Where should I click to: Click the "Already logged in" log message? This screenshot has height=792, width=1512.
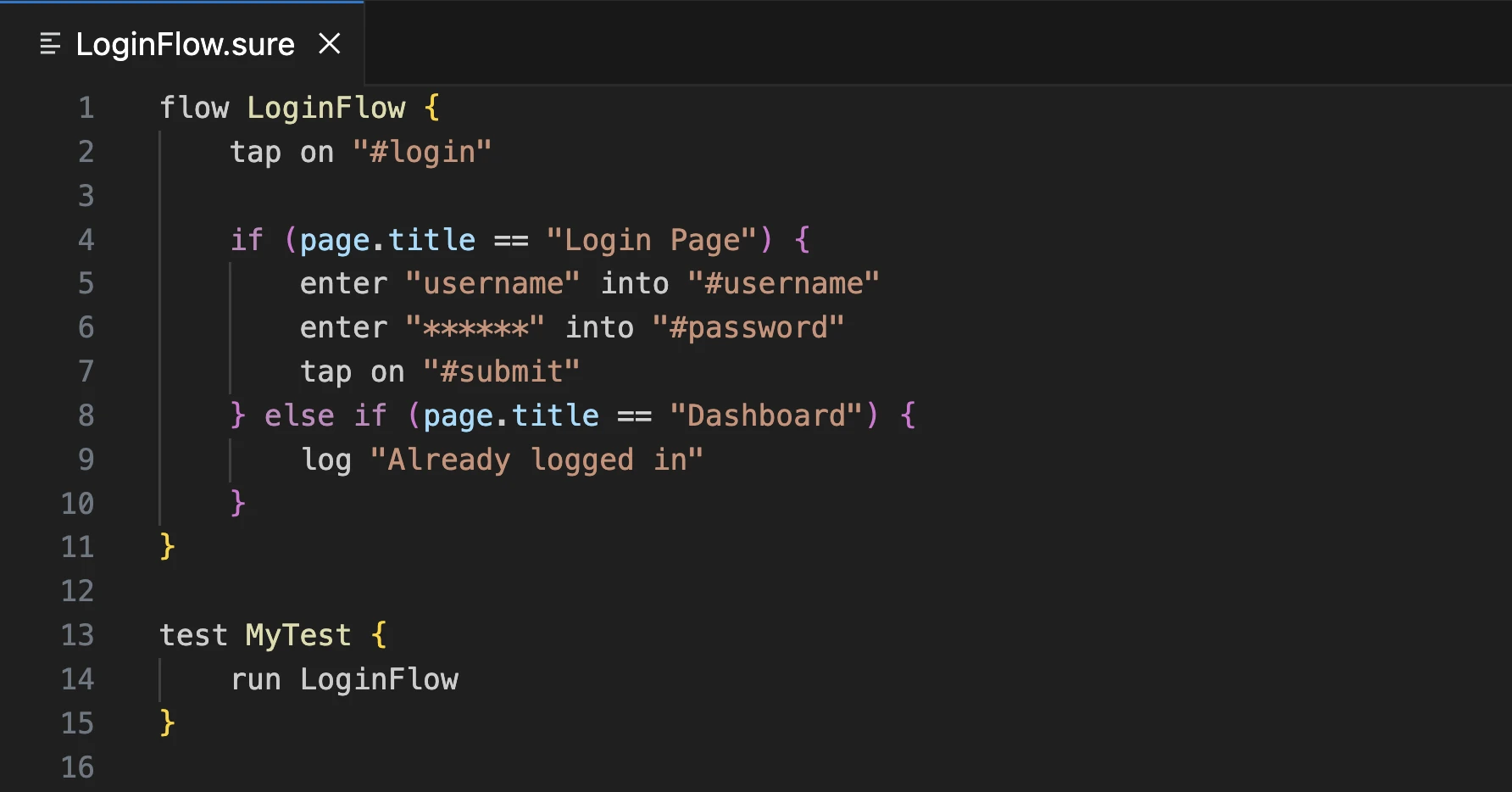click(x=536, y=460)
